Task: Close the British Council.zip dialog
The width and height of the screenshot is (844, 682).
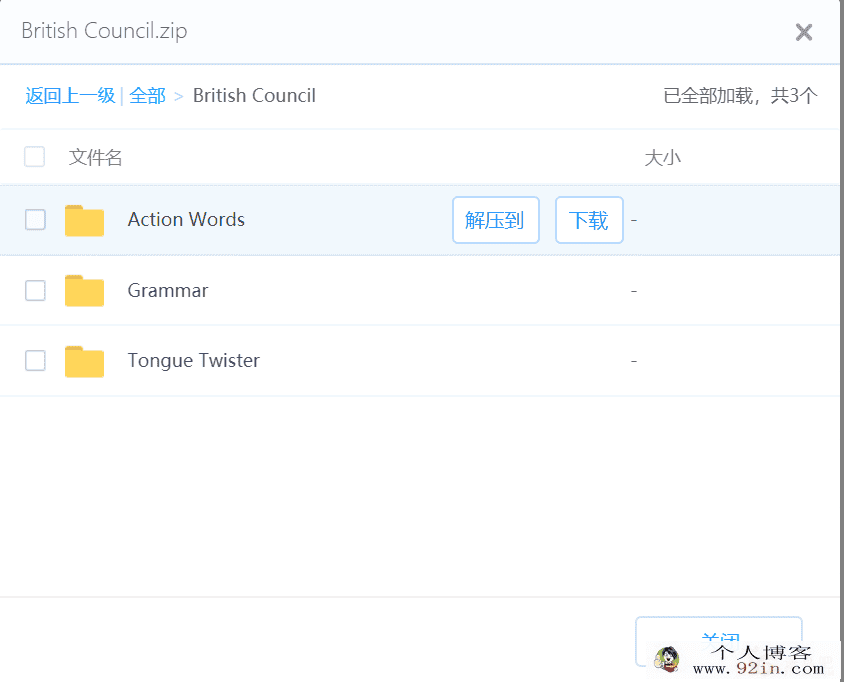Action: tap(804, 32)
